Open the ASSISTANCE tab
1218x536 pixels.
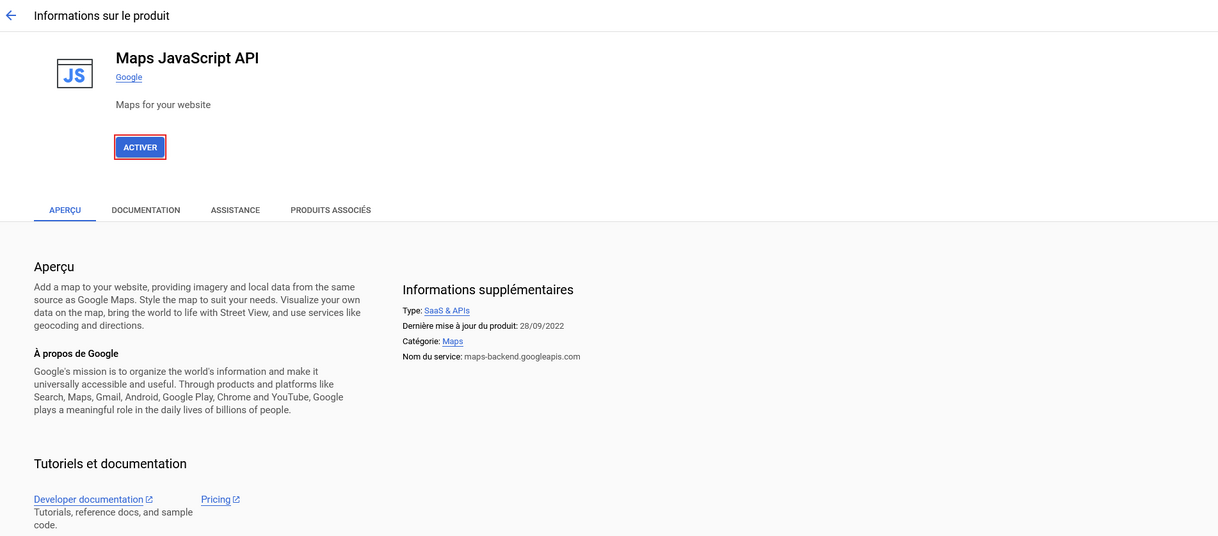click(235, 210)
